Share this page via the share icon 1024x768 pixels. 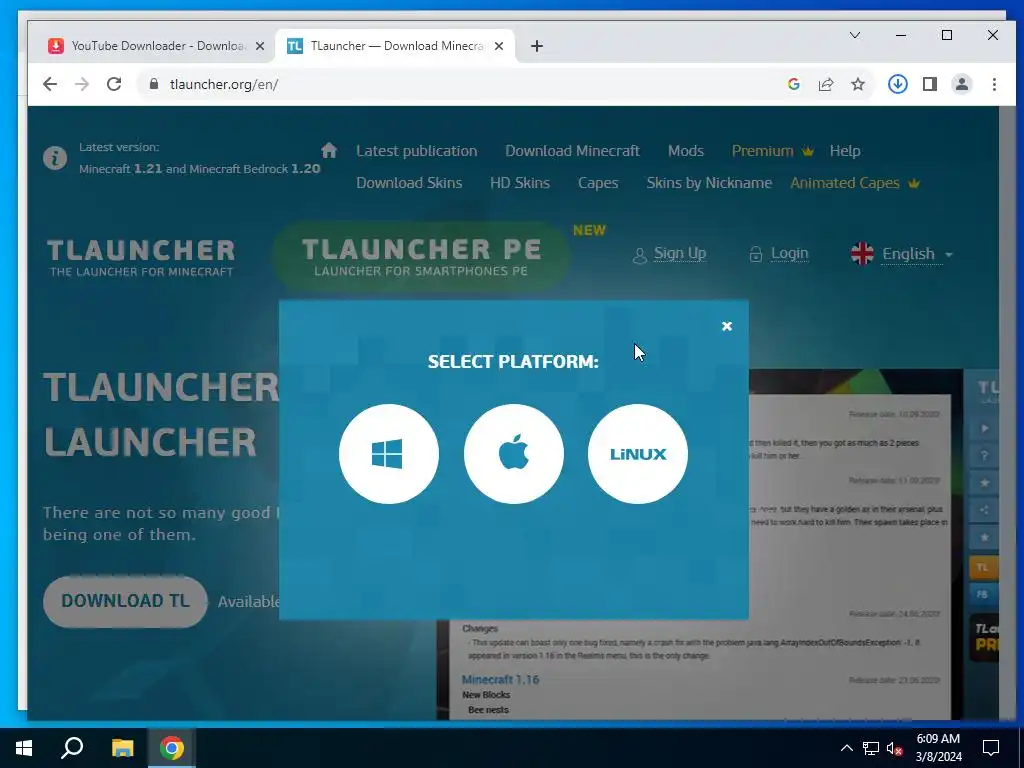[x=825, y=84]
